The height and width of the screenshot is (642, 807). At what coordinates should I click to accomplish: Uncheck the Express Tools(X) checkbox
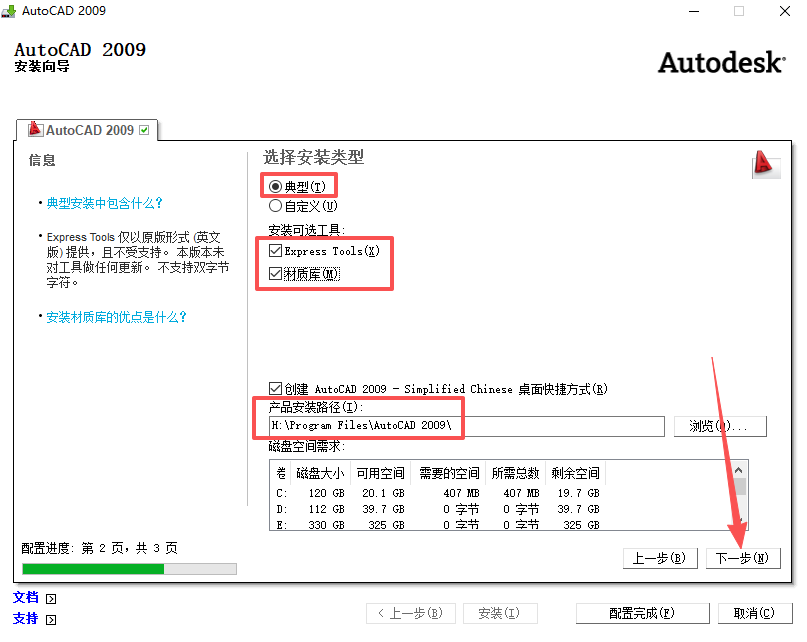(276, 251)
